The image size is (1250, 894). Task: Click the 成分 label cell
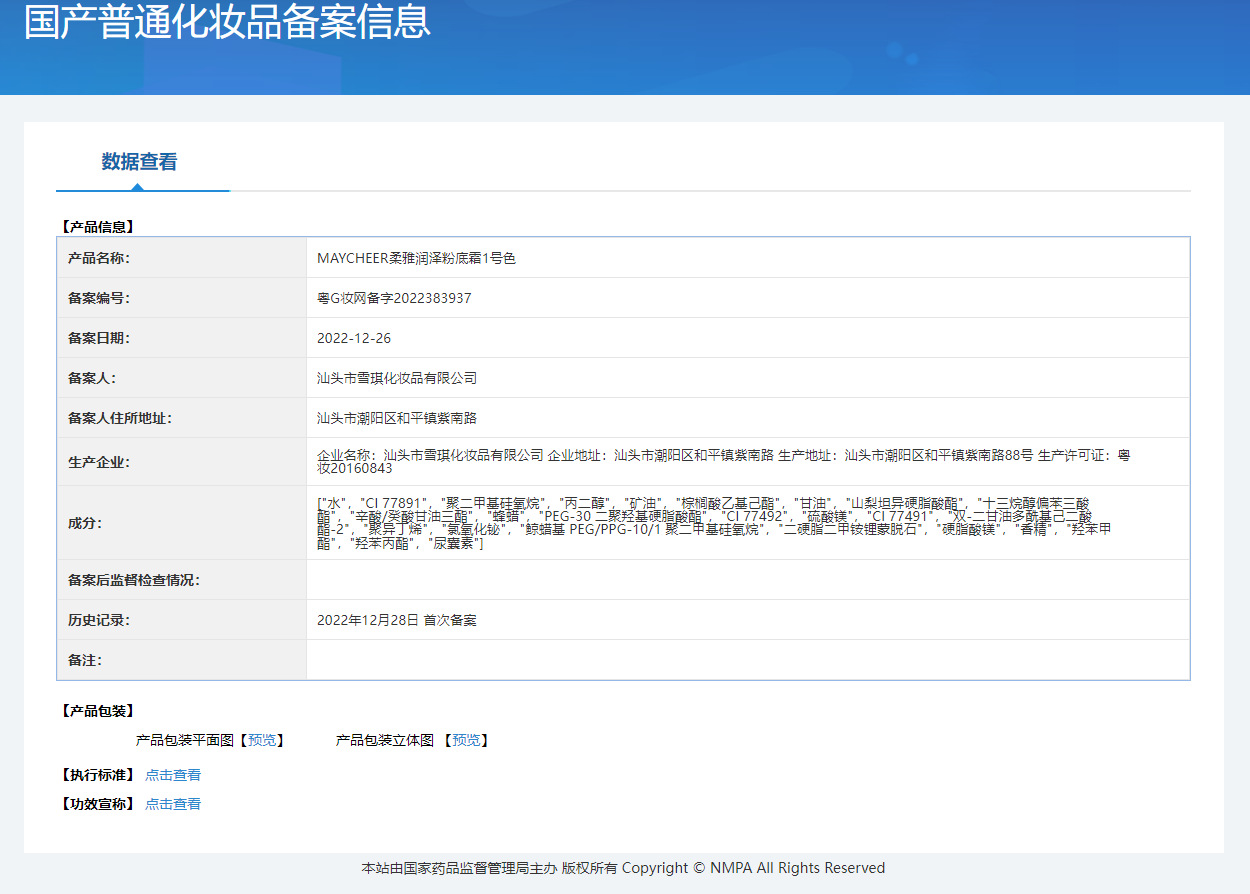click(x=182, y=523)
